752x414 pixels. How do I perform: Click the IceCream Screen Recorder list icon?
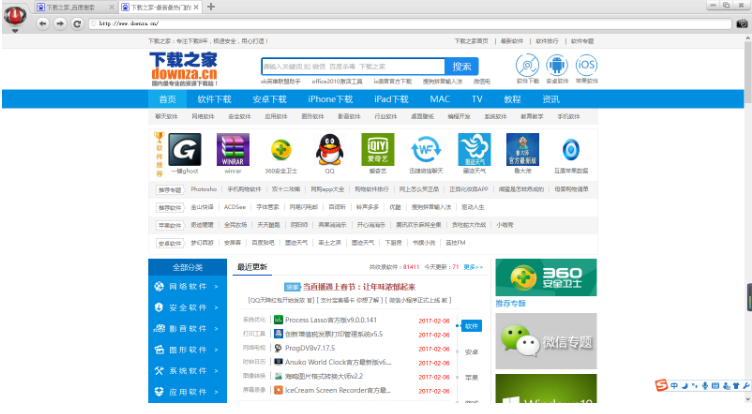[278, 390]
